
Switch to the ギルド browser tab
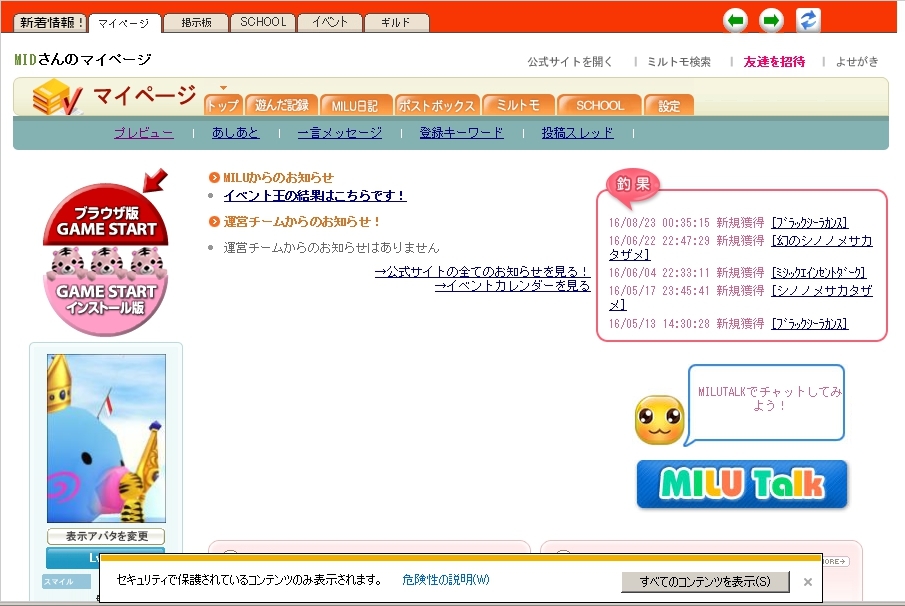pyautogui.click(x=396, y=22)
